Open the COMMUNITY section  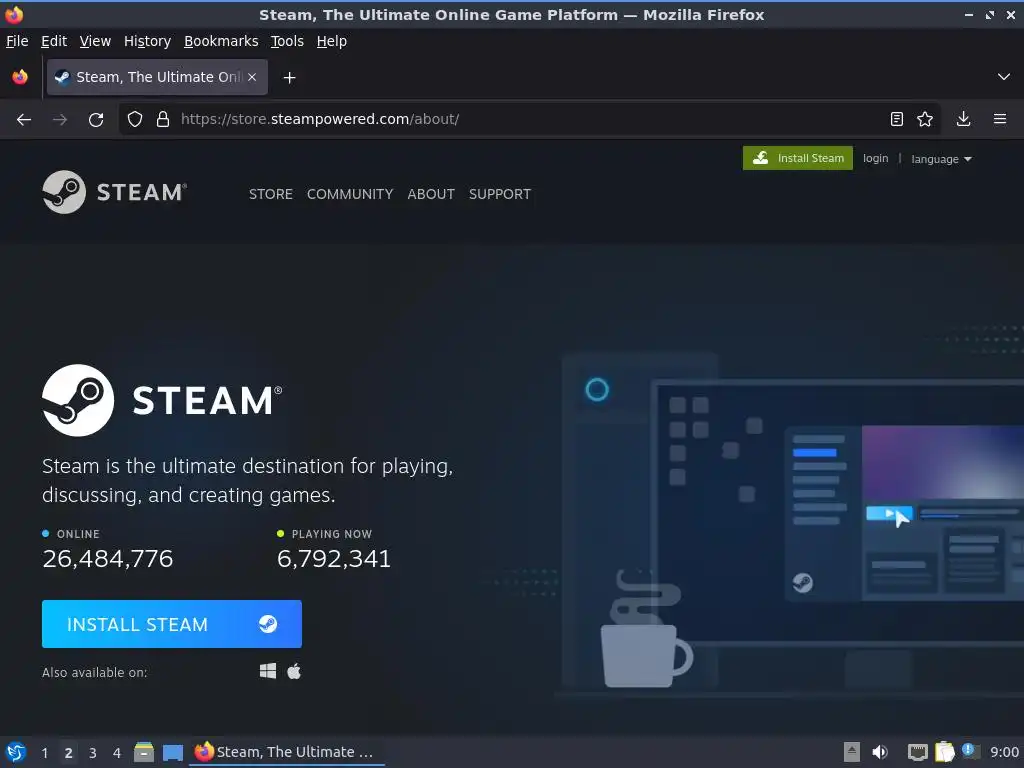(350, 194)
